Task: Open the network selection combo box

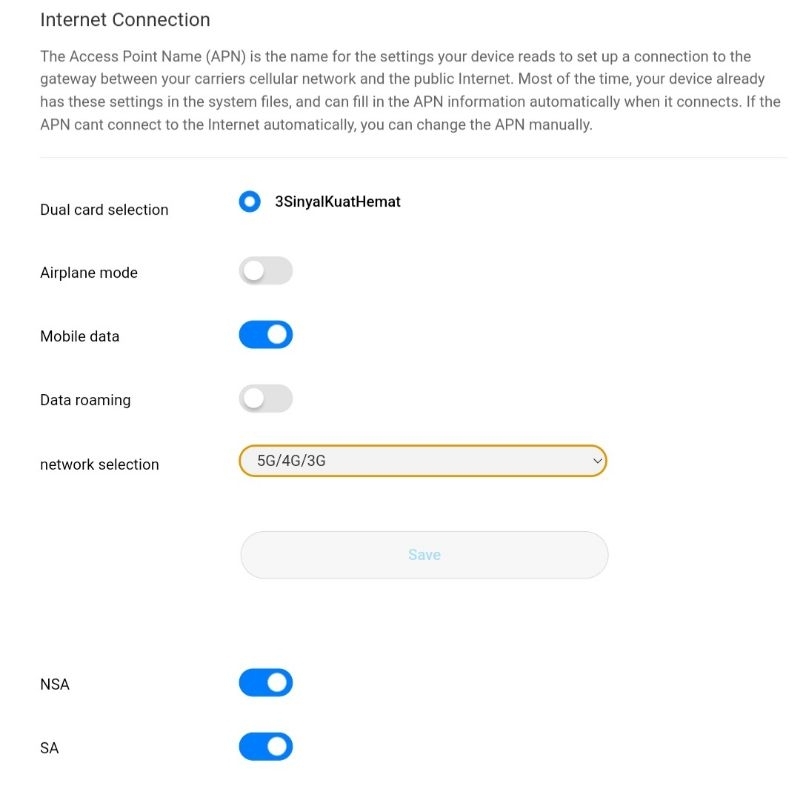Action: pyautogui.click(x=423, y=461)
